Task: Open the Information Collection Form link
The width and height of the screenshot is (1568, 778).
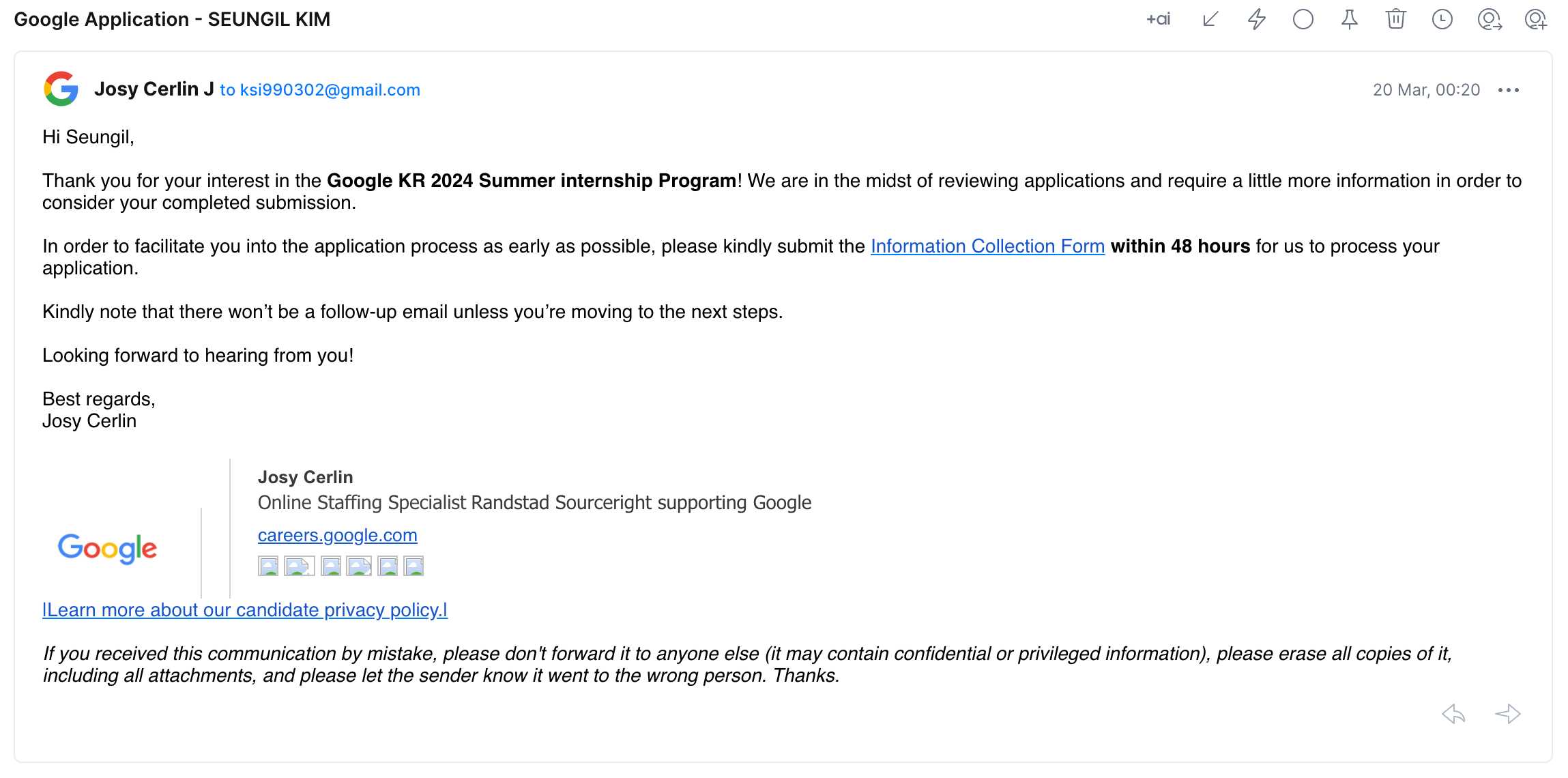Action: coord(987,246)
